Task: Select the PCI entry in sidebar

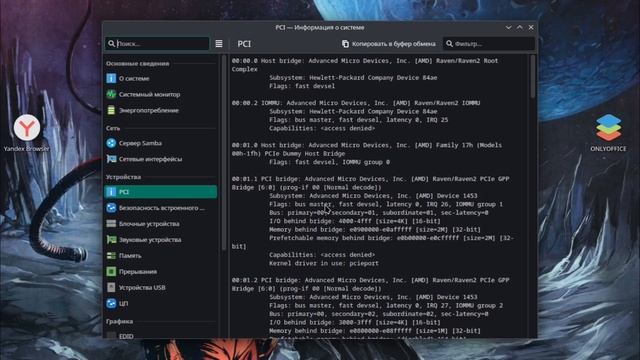Action: [x=160, y=191]
